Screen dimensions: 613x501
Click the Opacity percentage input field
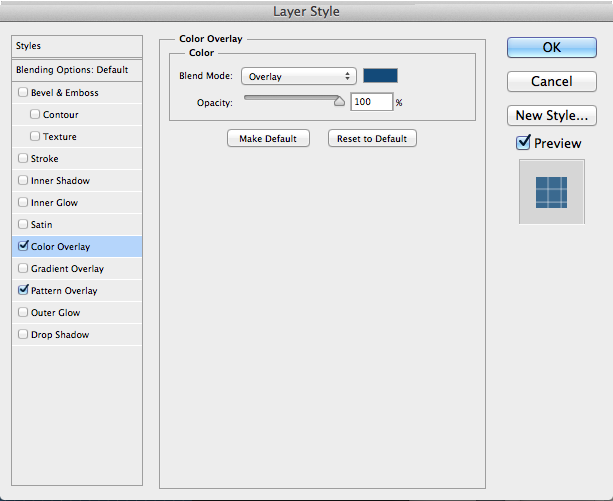click(371, 102)
